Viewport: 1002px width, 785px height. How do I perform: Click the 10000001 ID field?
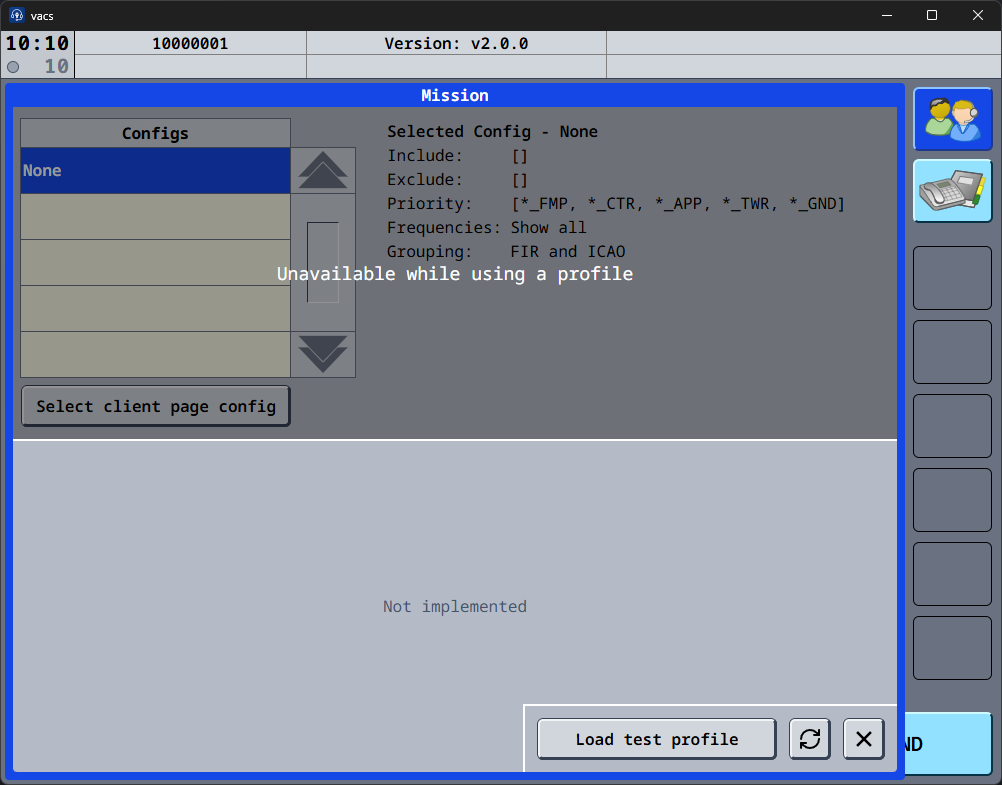(190, 44)
